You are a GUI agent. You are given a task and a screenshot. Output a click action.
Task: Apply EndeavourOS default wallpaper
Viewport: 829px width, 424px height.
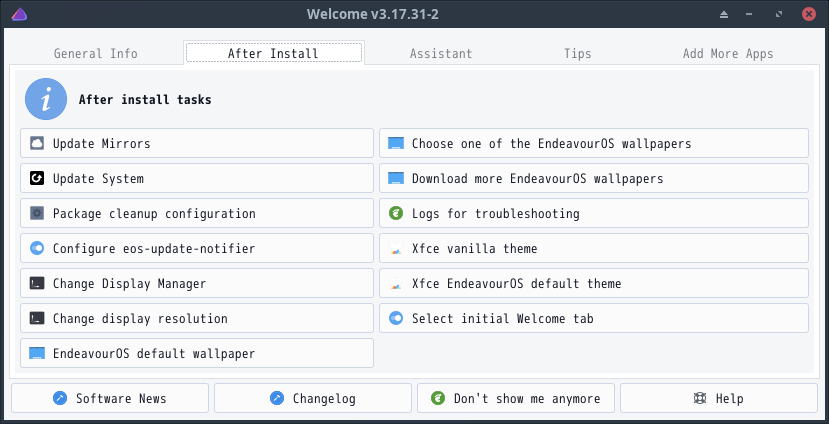(197, 353)
